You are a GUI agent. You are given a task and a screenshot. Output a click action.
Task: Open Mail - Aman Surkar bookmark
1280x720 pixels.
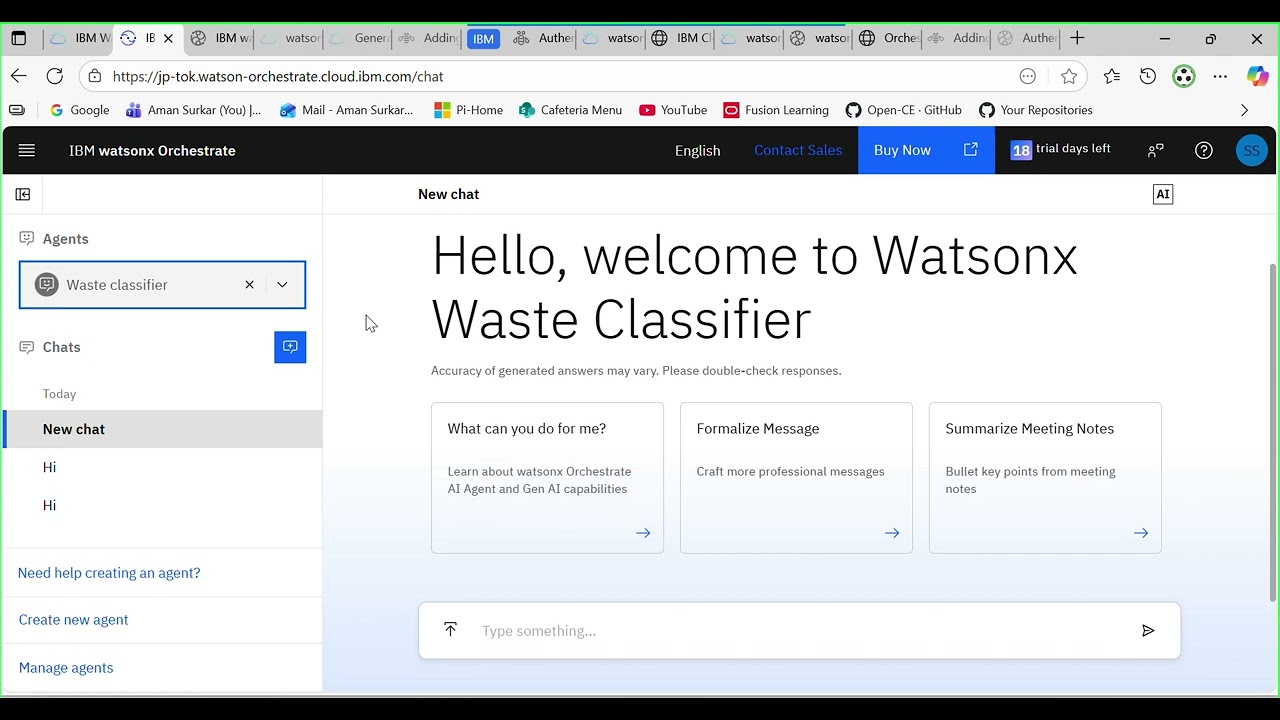(347, 110)
